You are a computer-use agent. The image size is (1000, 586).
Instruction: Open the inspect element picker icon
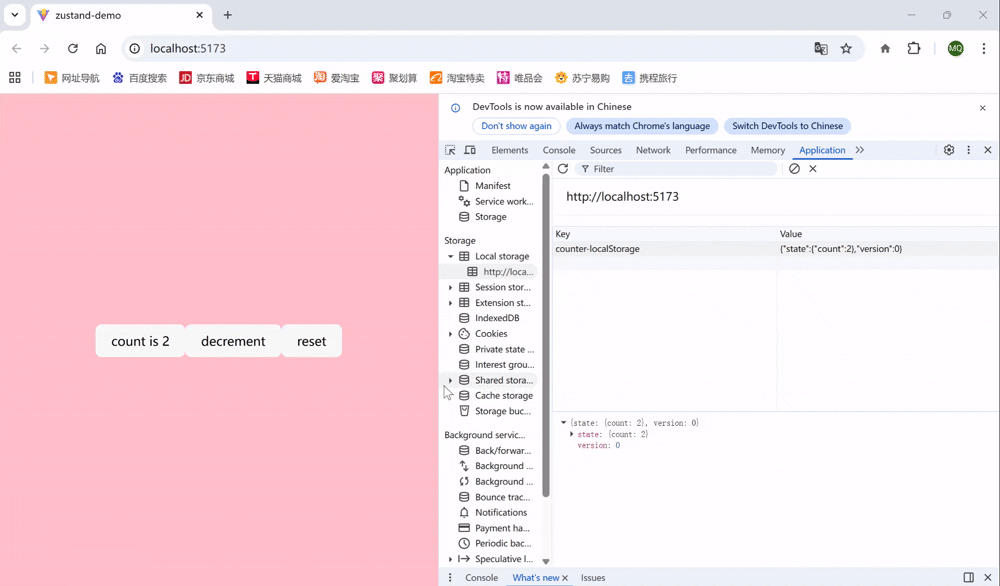coord(449,149)
